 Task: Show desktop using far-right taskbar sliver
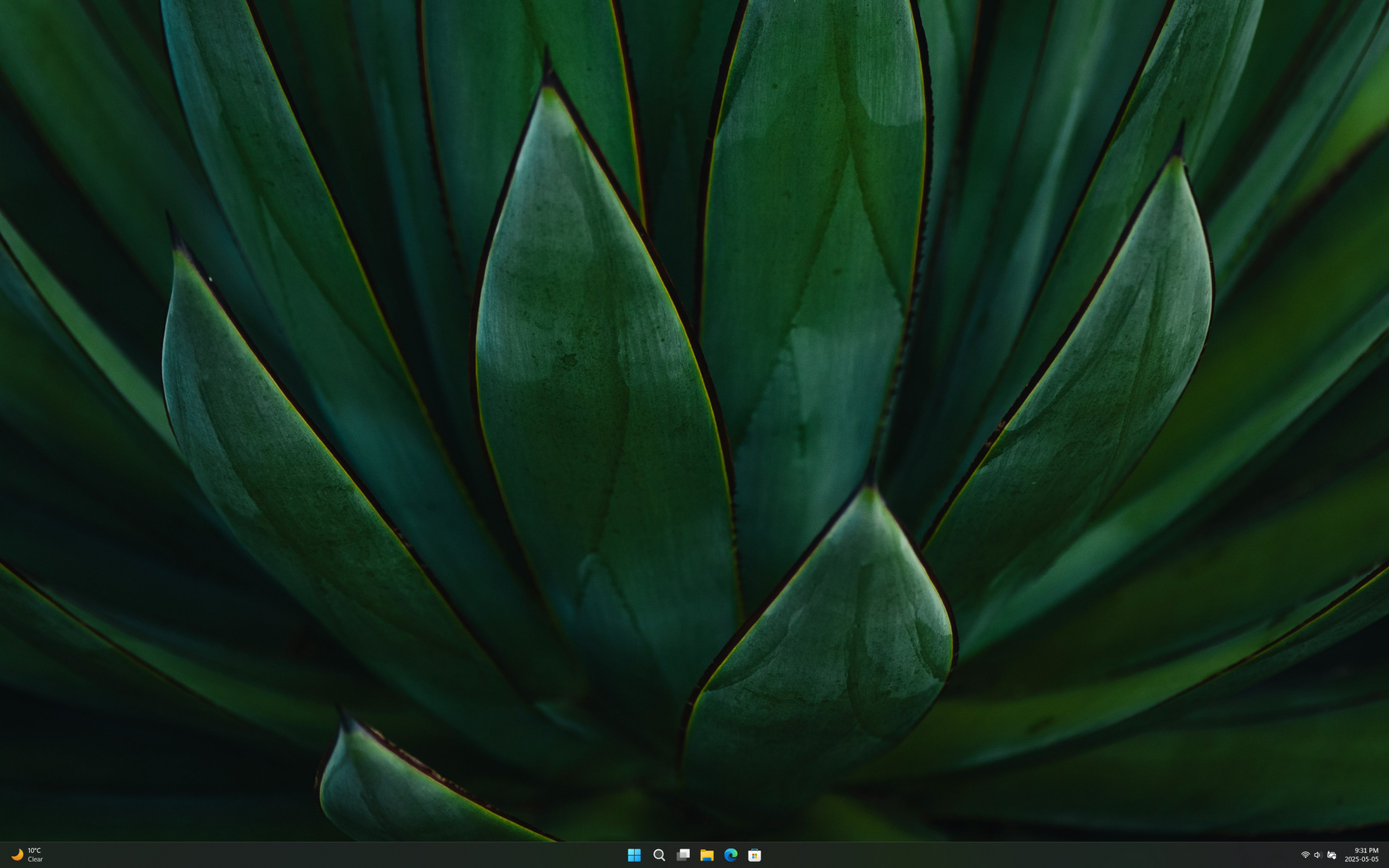click(x=1386, y=855)
